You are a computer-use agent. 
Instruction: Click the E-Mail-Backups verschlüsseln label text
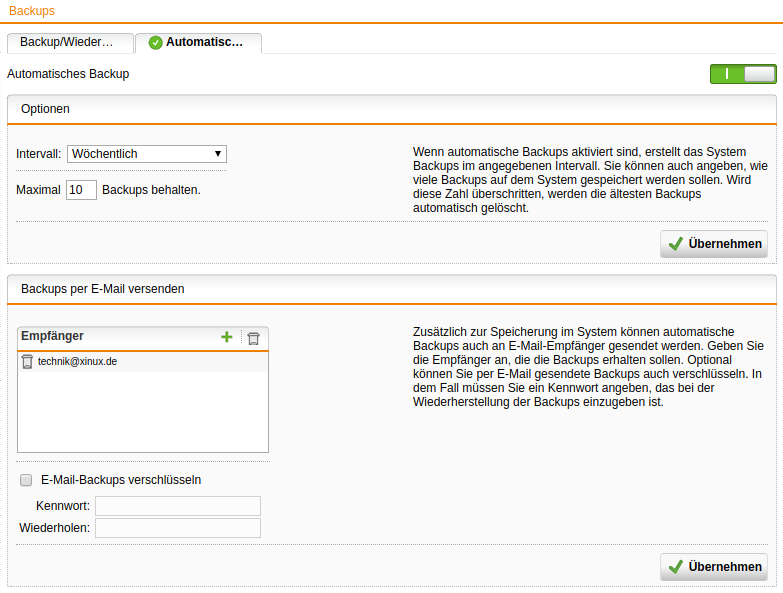pos(121,480)
